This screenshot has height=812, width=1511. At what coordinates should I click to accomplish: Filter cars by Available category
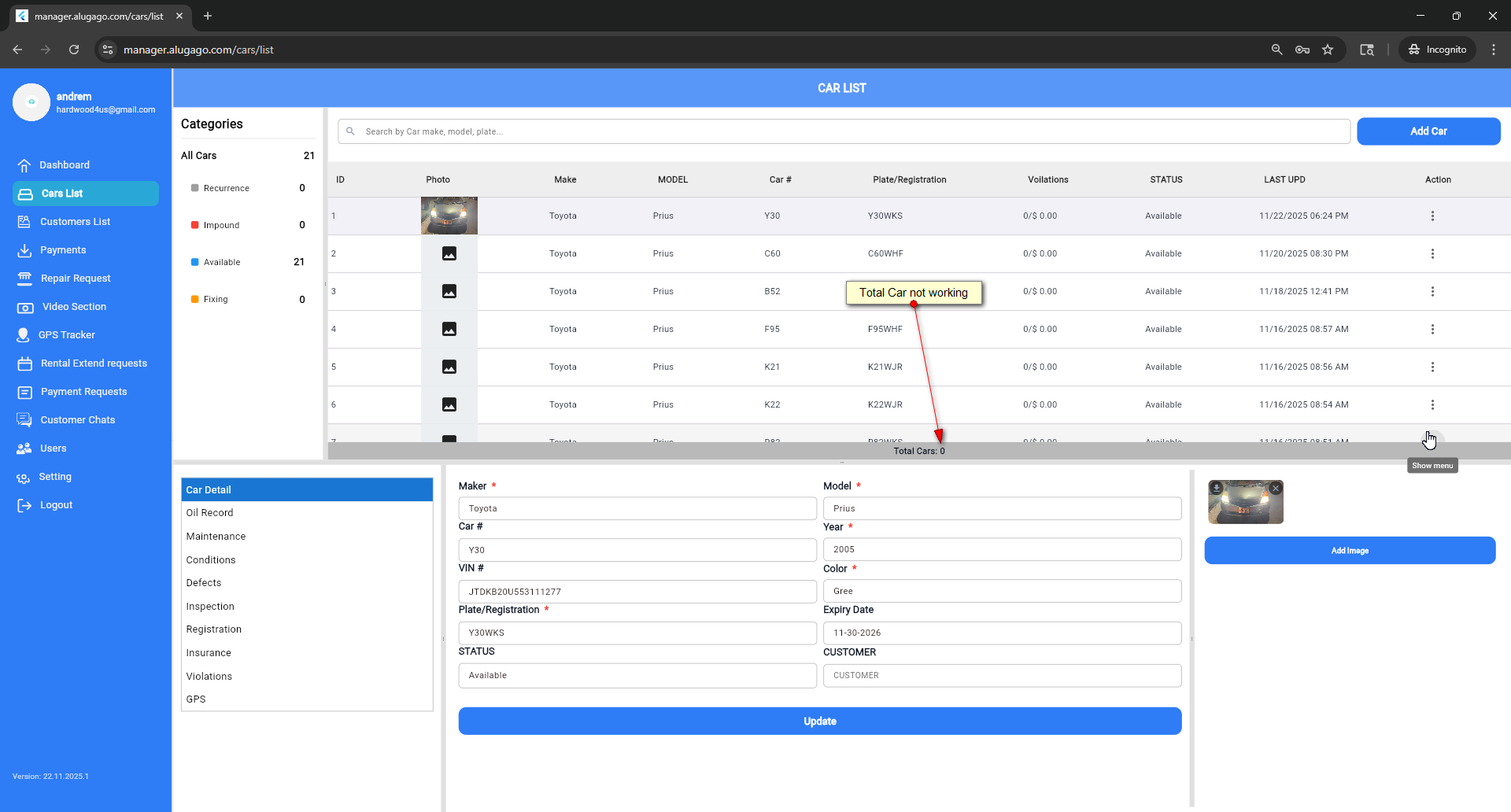(x=222, y=263)
